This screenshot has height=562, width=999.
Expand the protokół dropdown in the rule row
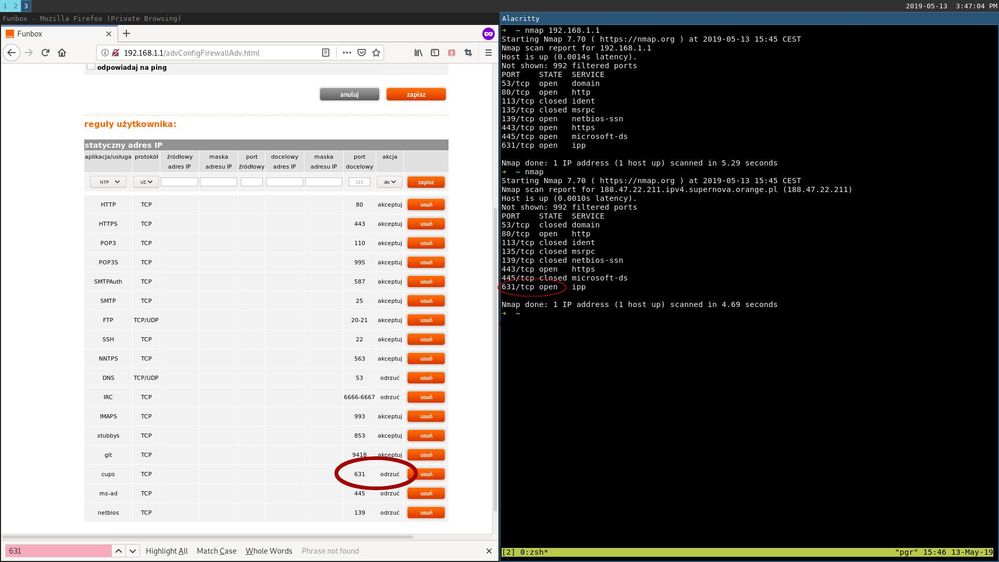pos(146,182)
